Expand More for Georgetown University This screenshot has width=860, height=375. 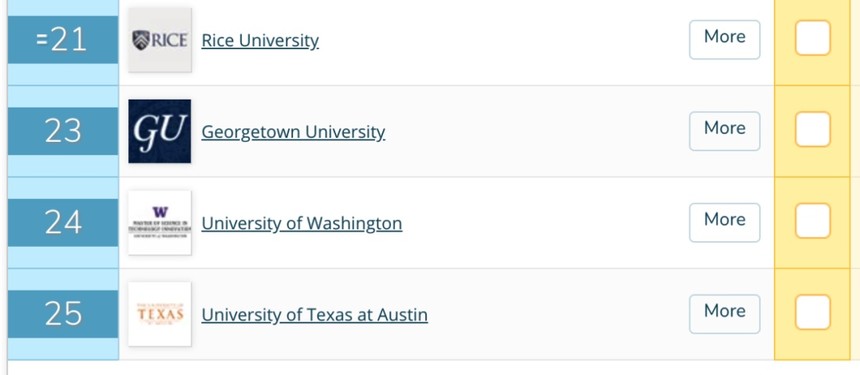point(725,131)
